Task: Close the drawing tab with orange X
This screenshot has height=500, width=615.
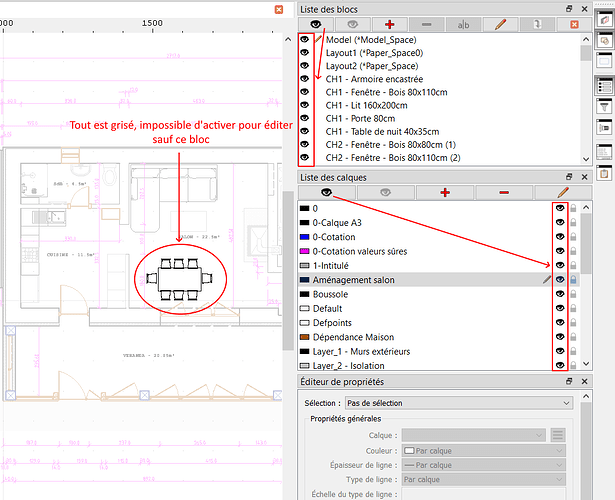Action: [x=279, y=9]
